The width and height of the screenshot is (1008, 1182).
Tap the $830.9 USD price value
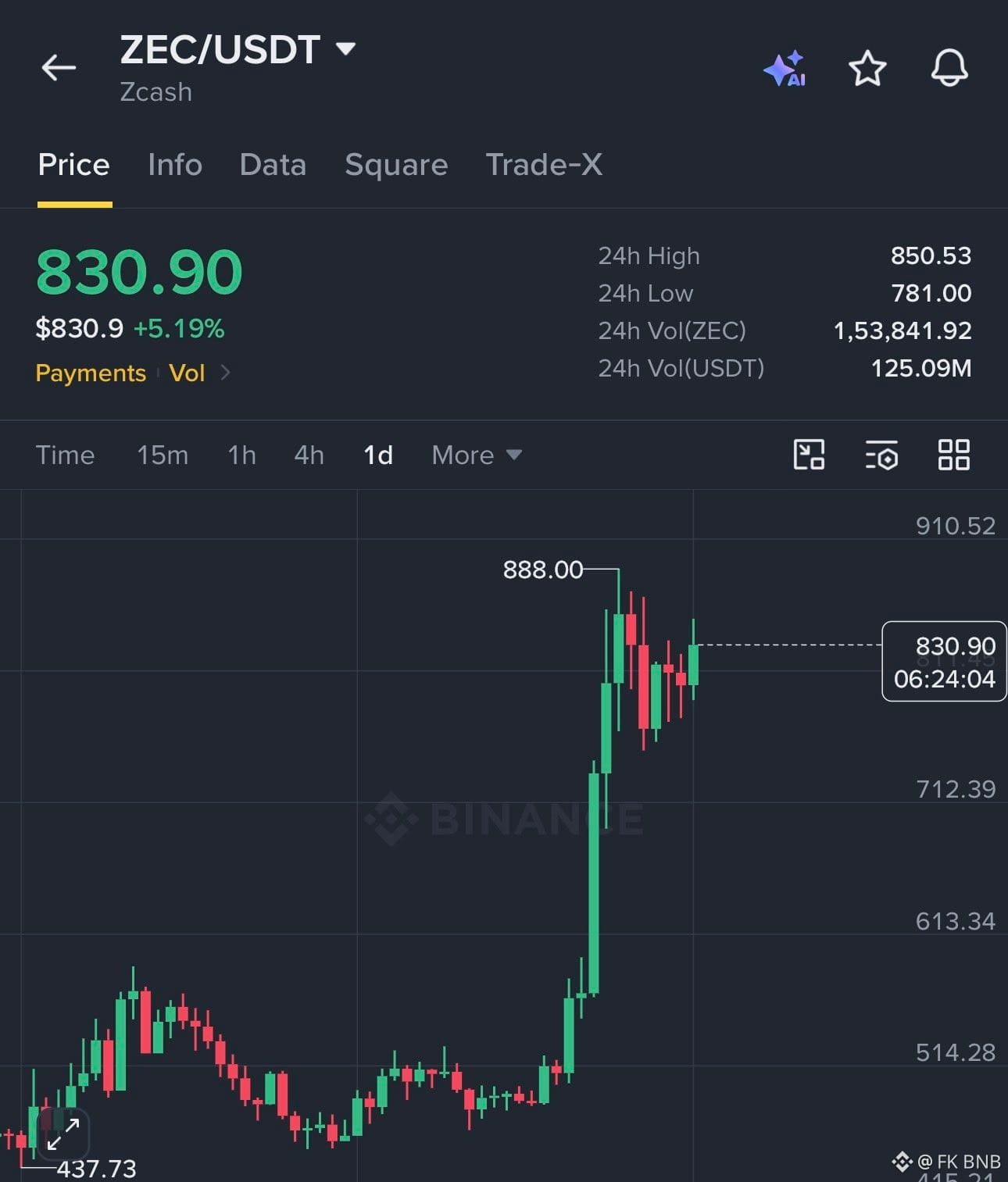pos(79,328)
